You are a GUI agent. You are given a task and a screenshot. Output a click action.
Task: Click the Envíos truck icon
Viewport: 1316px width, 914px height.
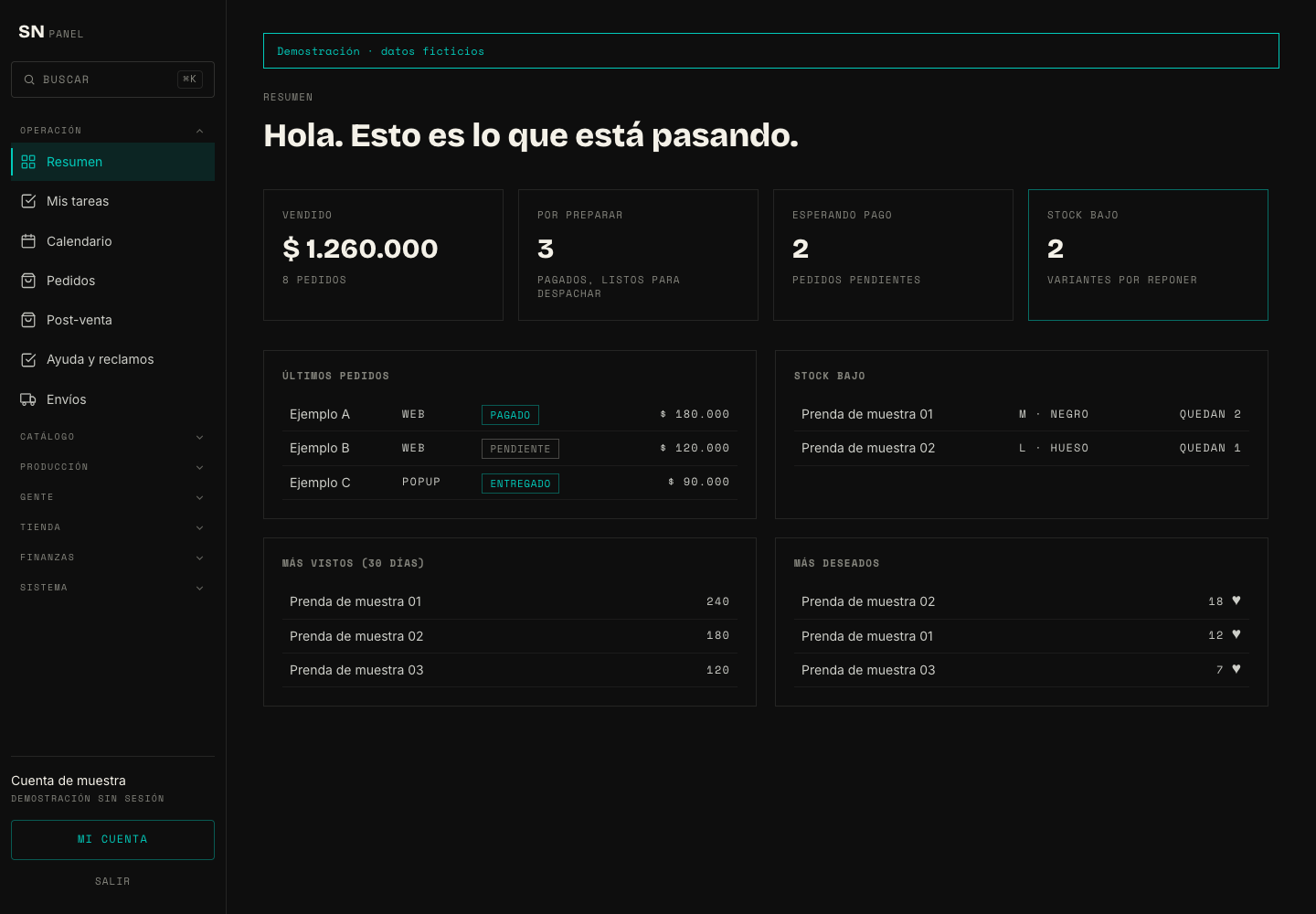point(28,399)
